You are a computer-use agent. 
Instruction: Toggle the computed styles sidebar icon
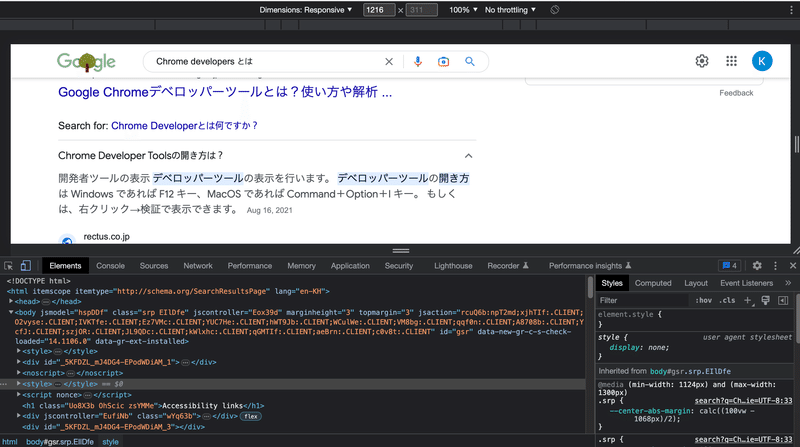point(783,301)
